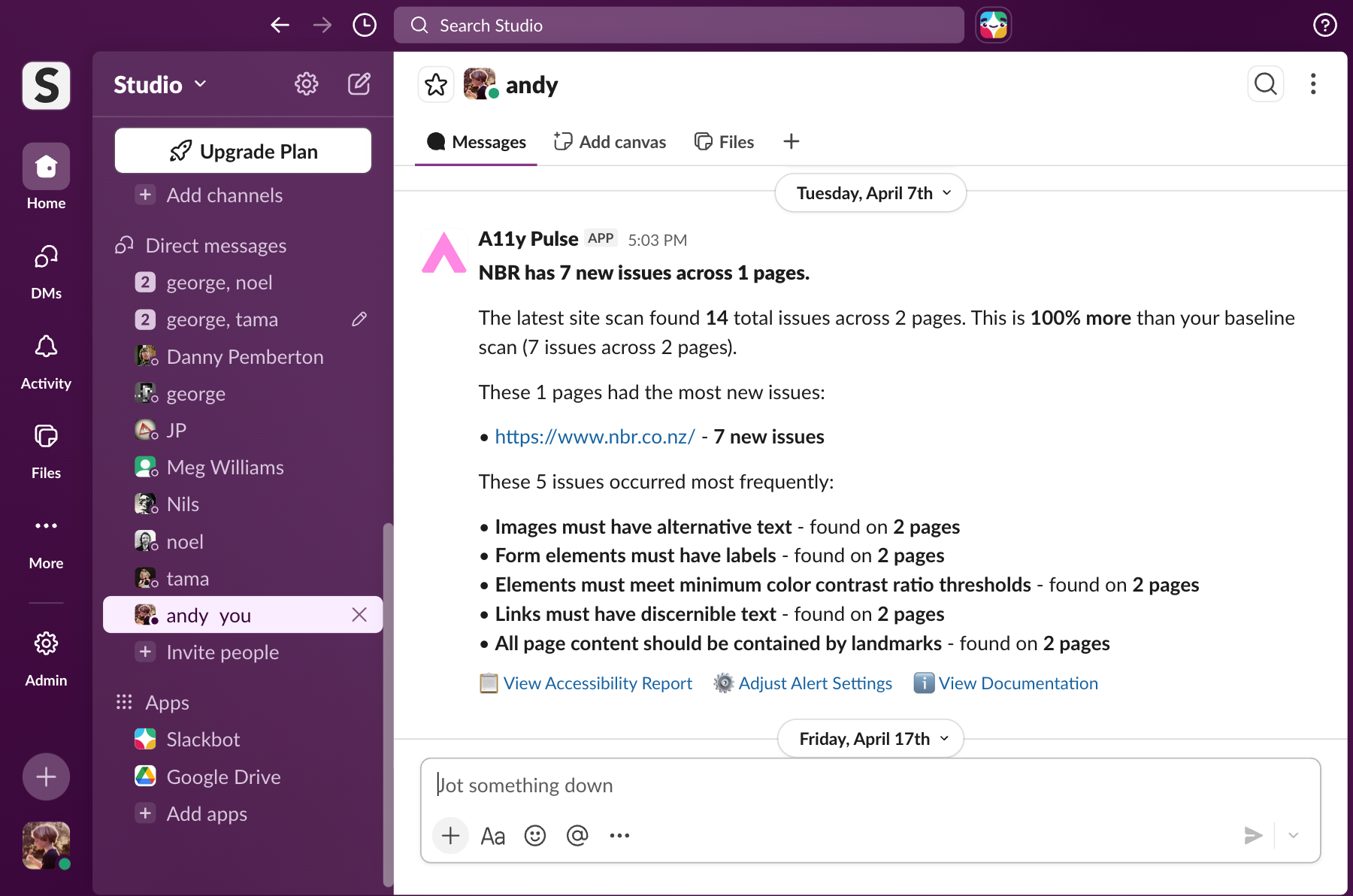1353x896 pixels.
Task: Open Files in the left rail
Action: [46, 451]
